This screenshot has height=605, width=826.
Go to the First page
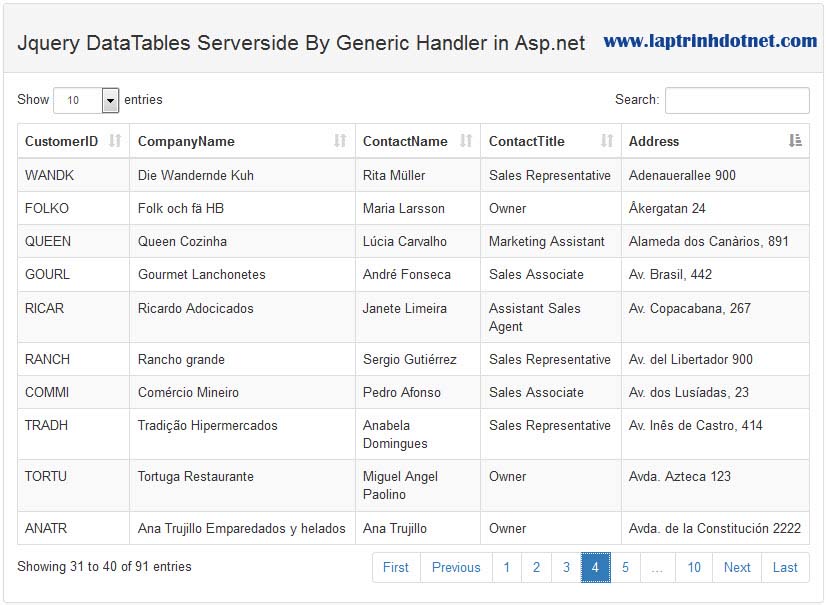click(395, 567)
